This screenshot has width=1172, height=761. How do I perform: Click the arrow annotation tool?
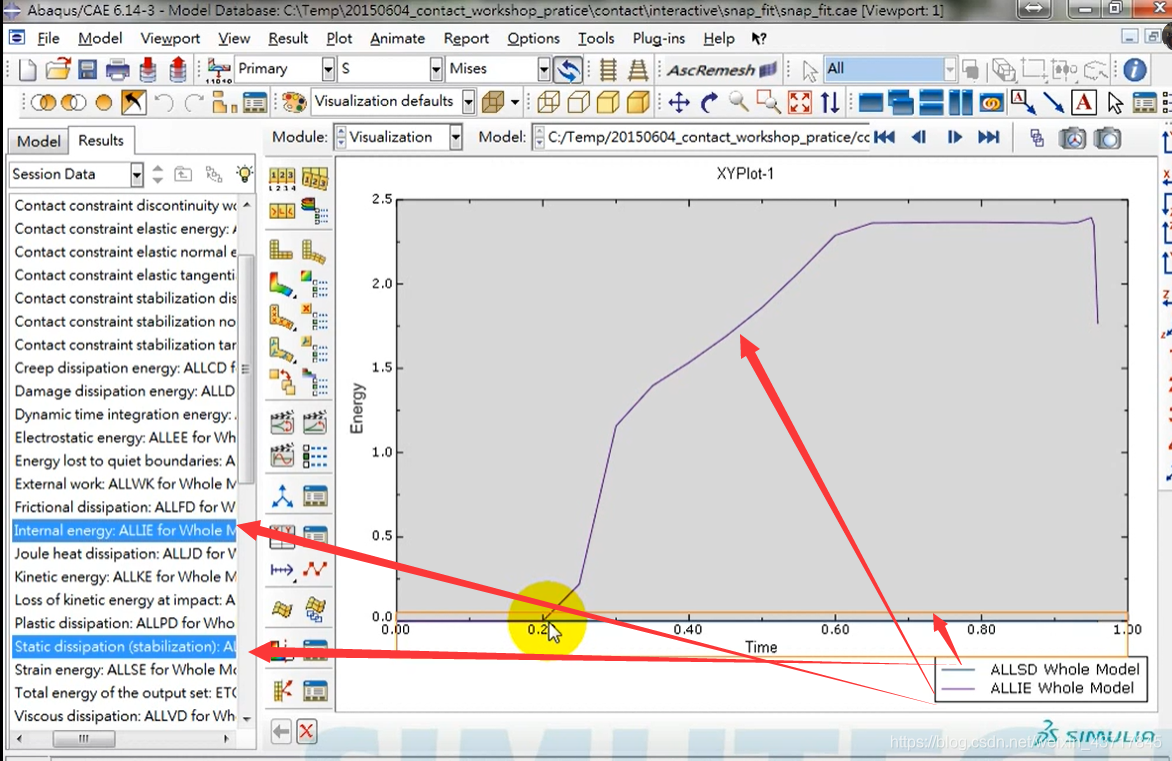click(x=1054, y=102)
